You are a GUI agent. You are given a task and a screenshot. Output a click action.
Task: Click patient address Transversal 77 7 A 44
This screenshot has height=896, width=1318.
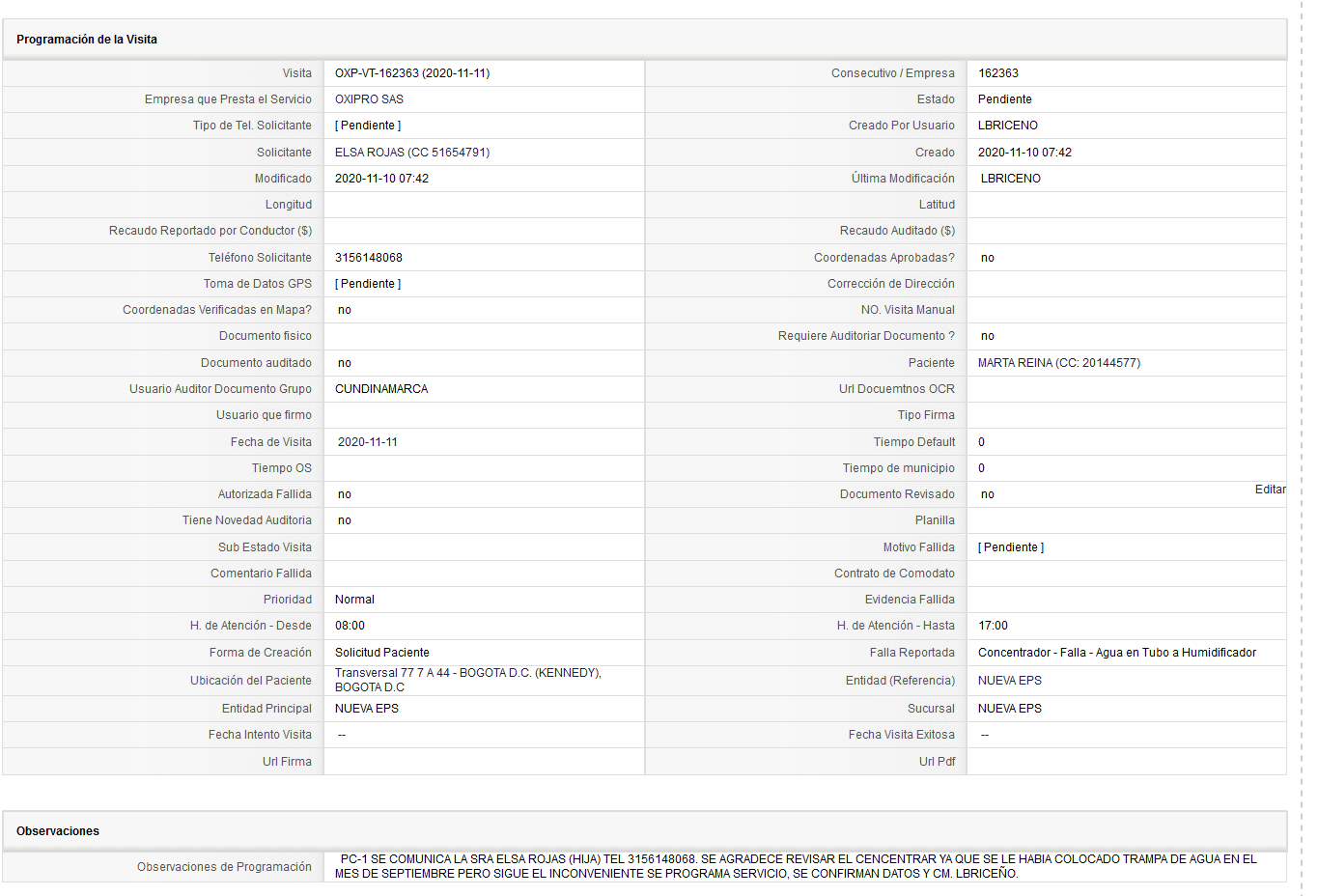tap(468, 680)
